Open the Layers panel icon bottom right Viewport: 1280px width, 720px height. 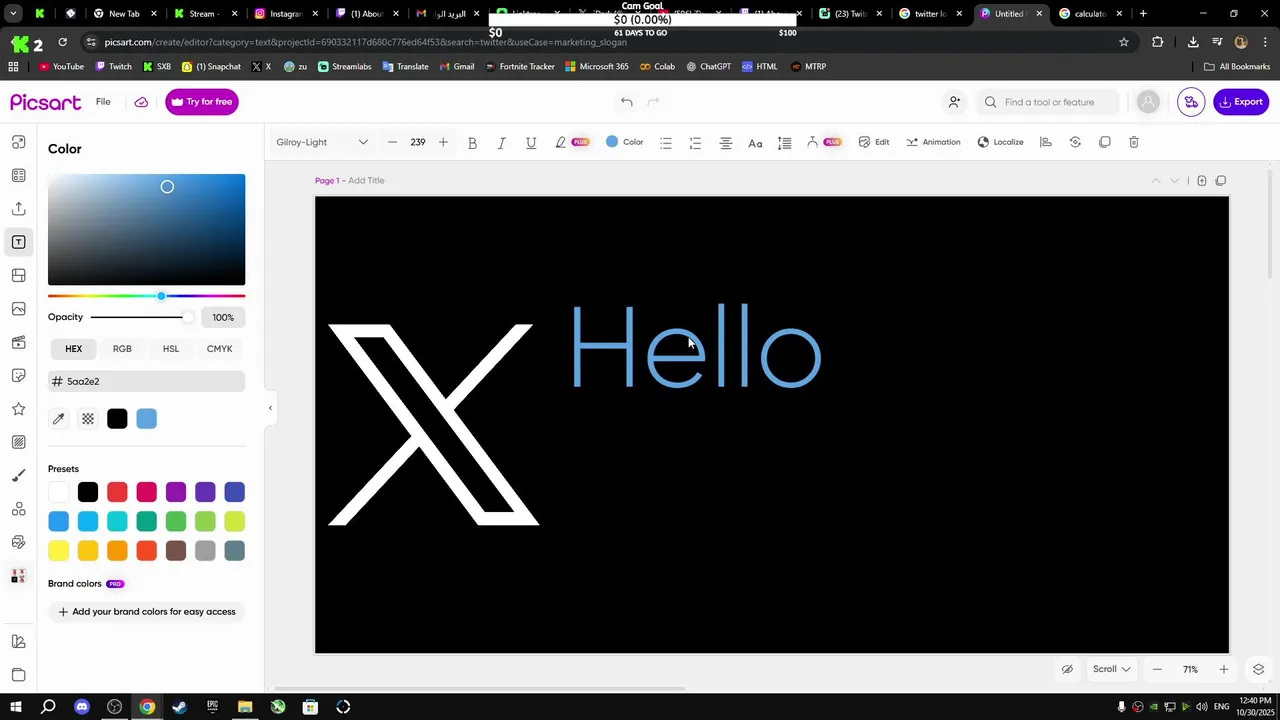(x=1258, y=669)
